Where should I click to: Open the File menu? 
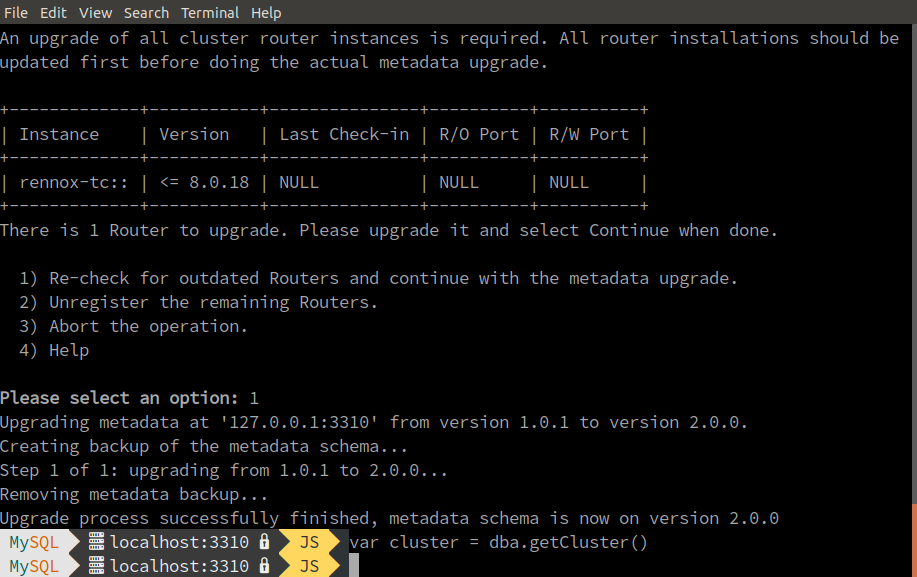[16, 12]
